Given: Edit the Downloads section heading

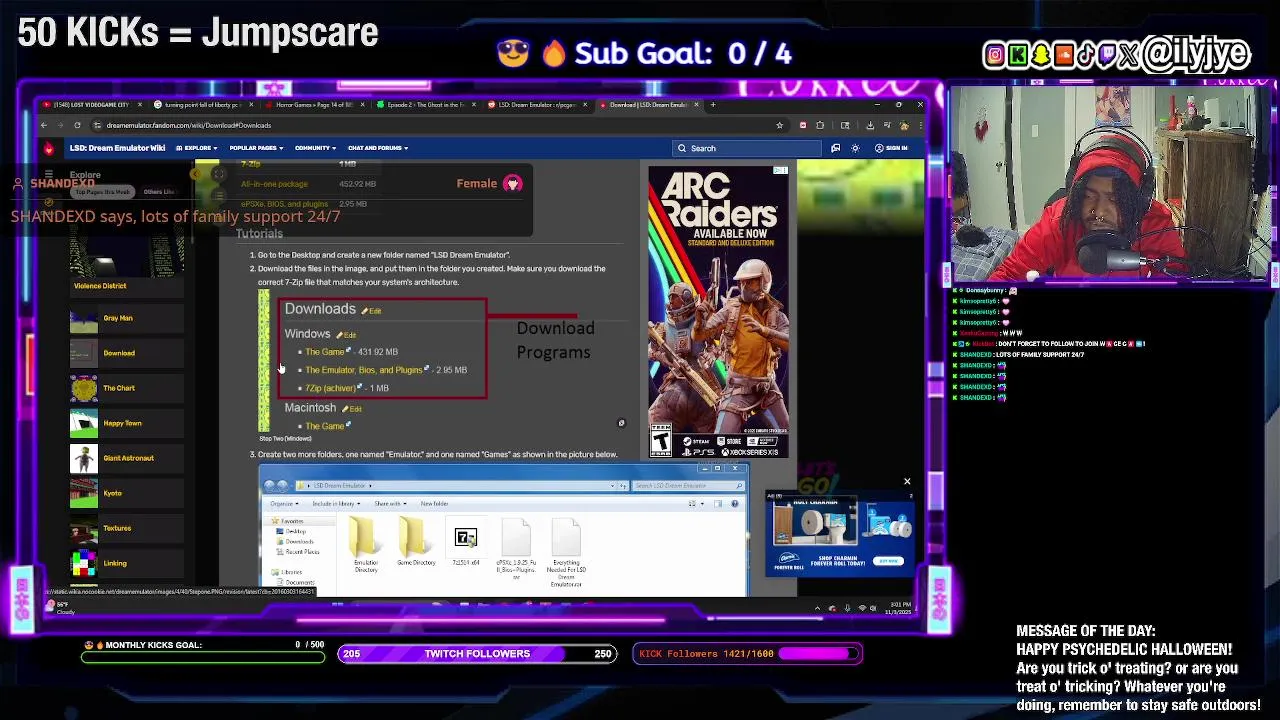Looking at the screenshot, I should point(371,311).
